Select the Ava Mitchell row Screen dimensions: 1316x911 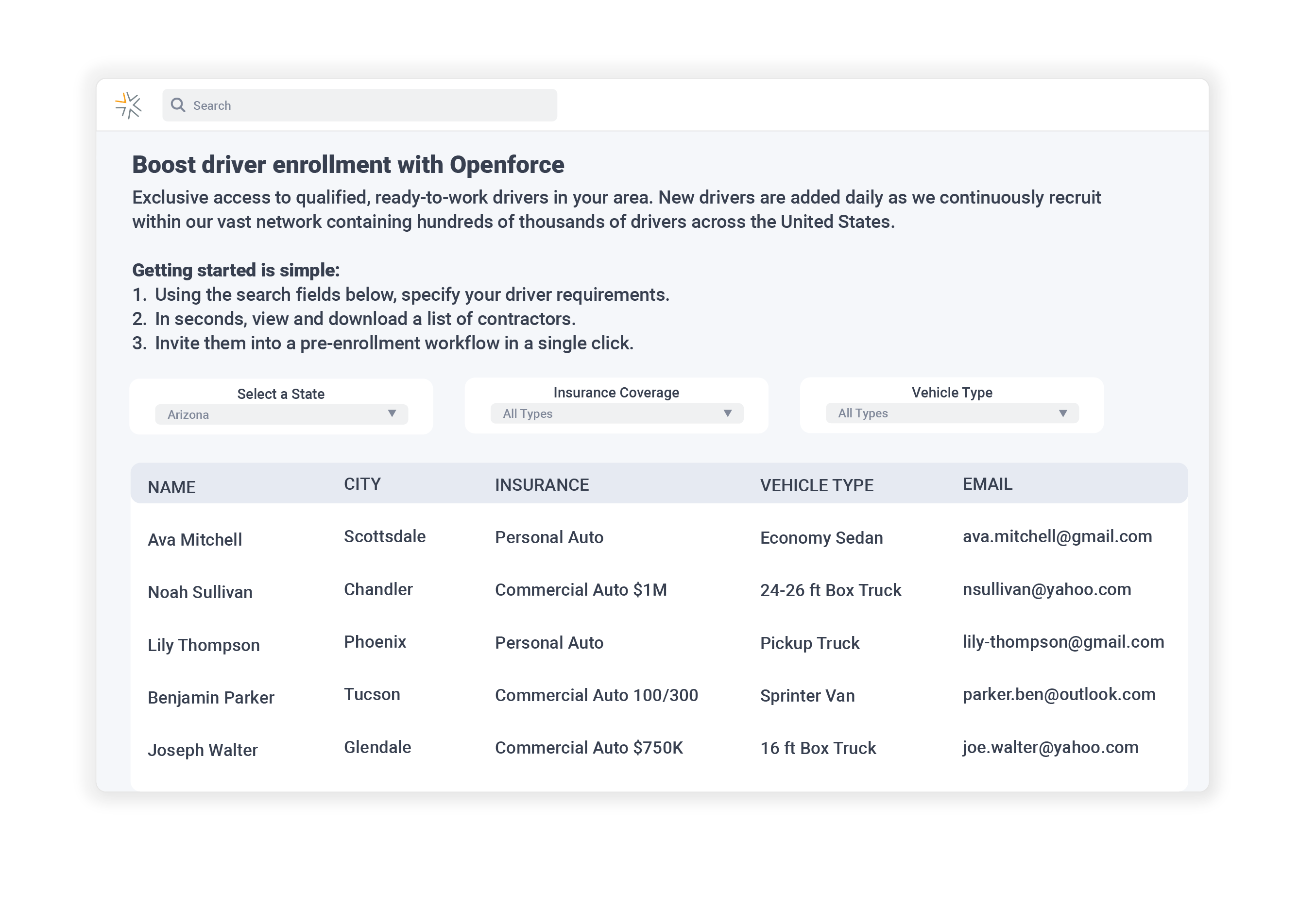195,539
